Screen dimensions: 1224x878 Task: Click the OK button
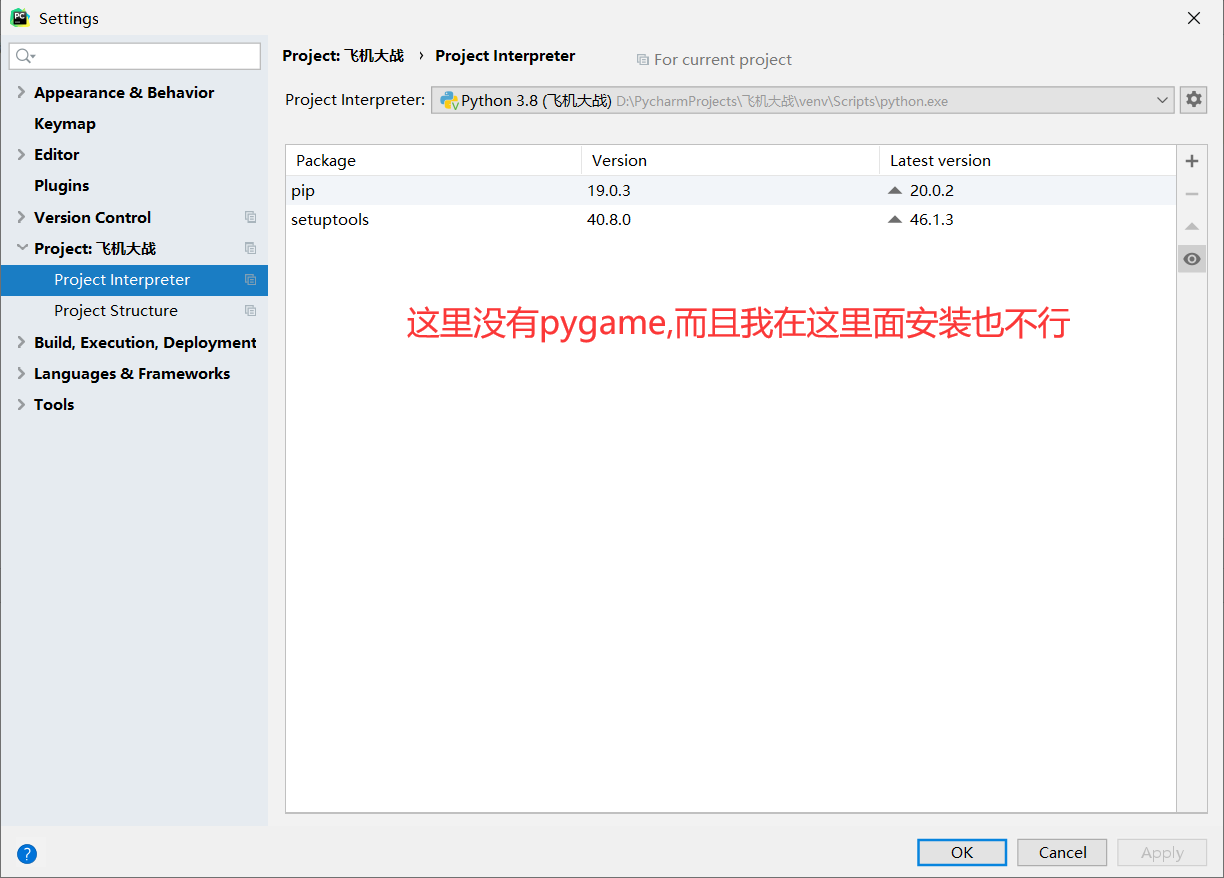962,852
